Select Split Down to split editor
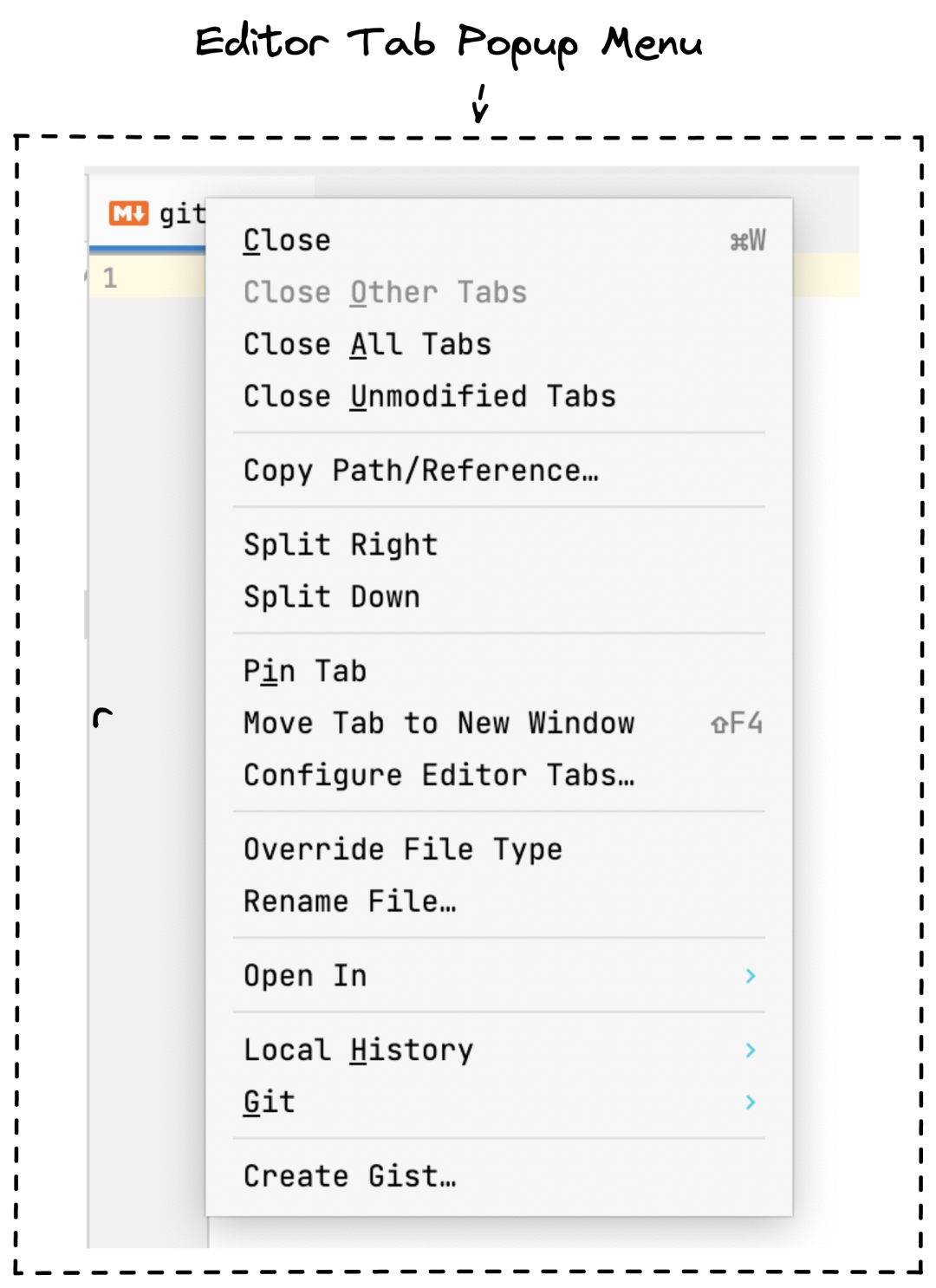This screenshot has width=936, height=1288. 331,596
